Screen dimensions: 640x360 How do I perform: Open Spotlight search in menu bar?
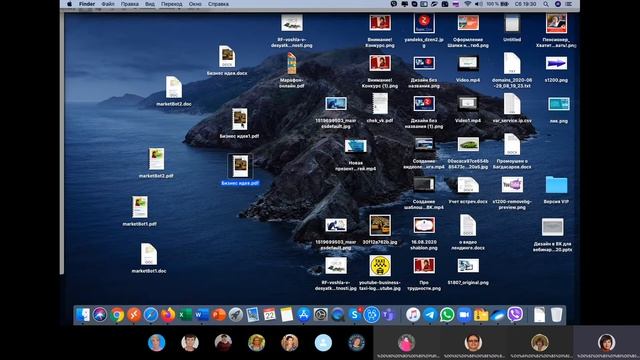point(546,4)
